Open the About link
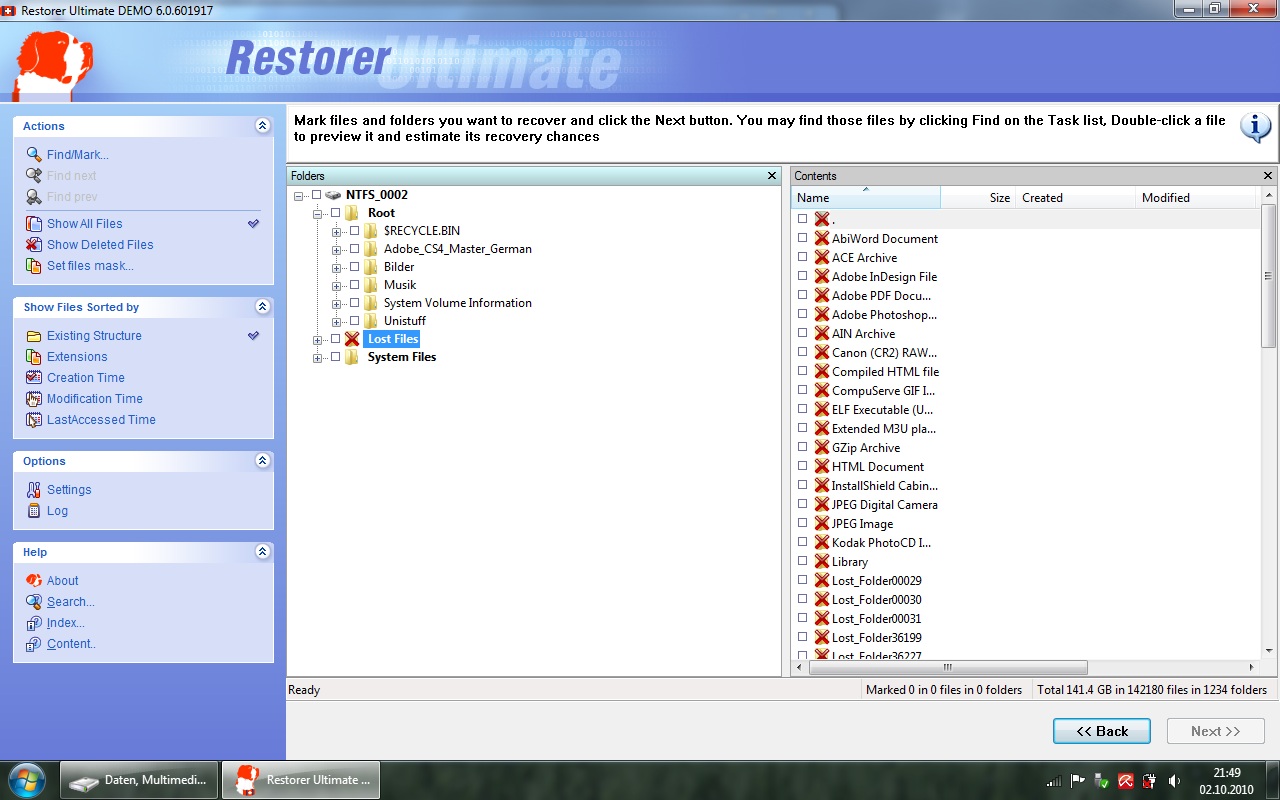The image size is (1280, 800). point(62,581)
